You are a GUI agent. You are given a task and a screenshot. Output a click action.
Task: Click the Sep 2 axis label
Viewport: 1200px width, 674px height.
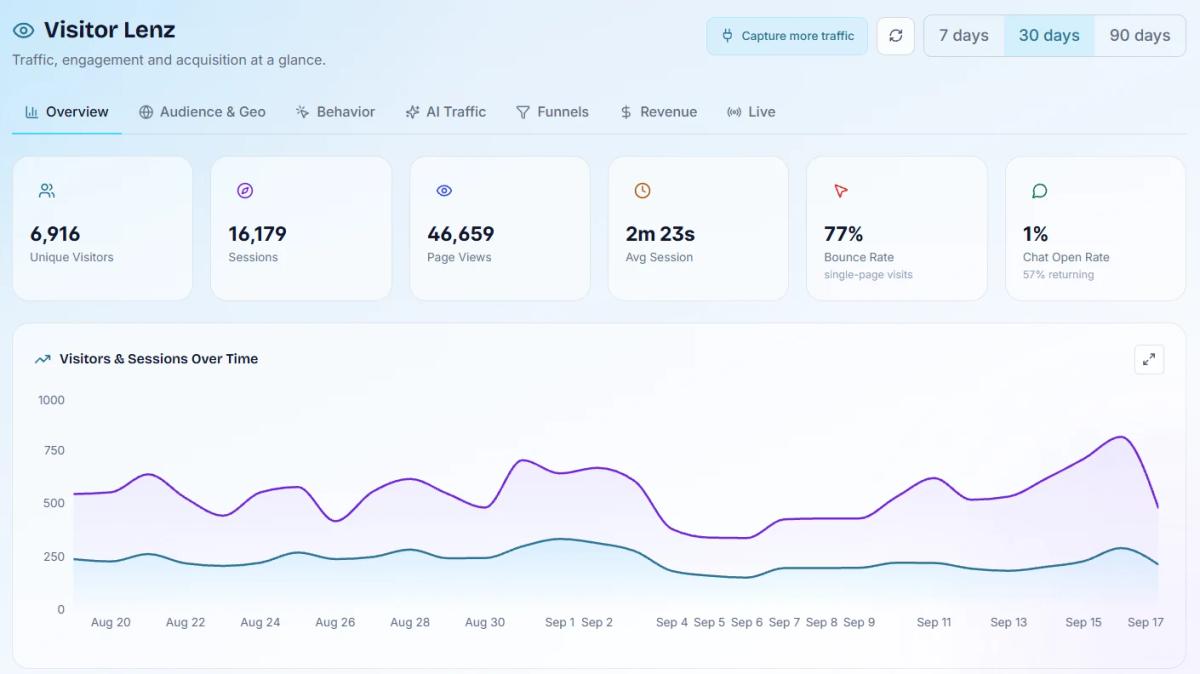pyautogui.click(x=597, y=622)
